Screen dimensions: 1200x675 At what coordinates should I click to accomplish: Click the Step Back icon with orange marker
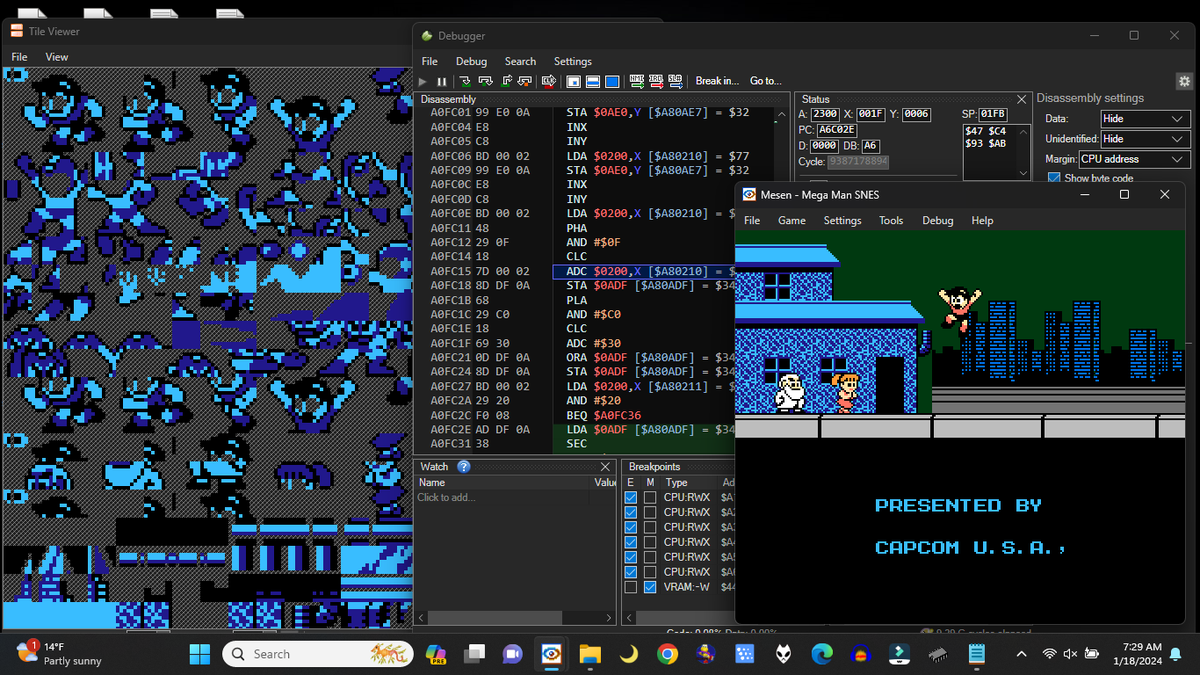[525, 81]
